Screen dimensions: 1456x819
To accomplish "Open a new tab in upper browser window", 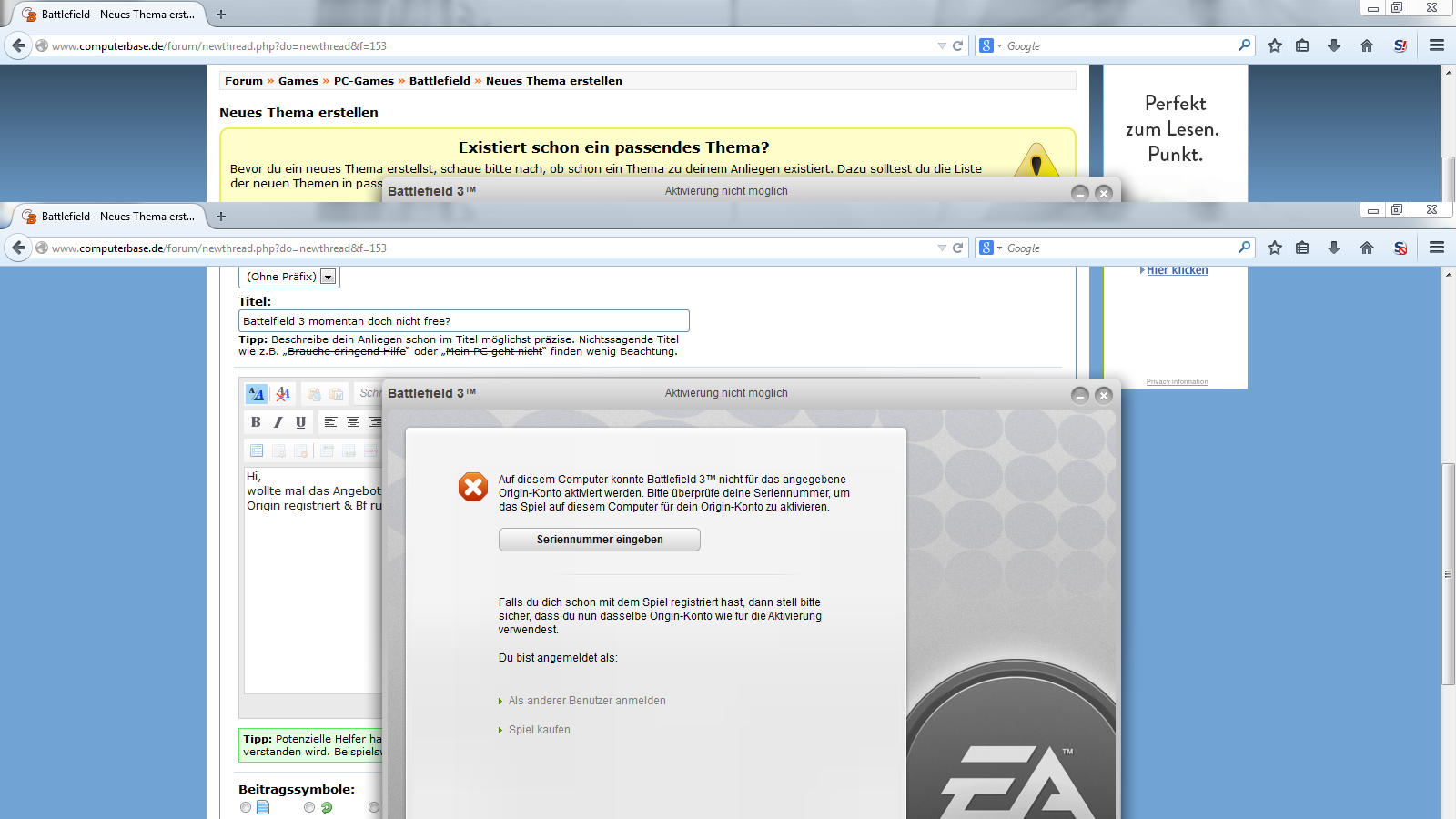I will pos(221,15).
